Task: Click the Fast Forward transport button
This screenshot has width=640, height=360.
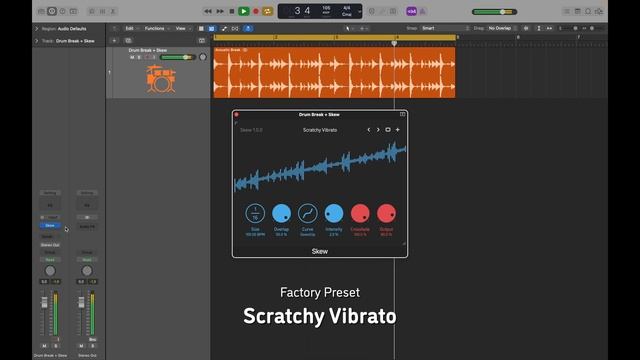Action: pos(220,11)
